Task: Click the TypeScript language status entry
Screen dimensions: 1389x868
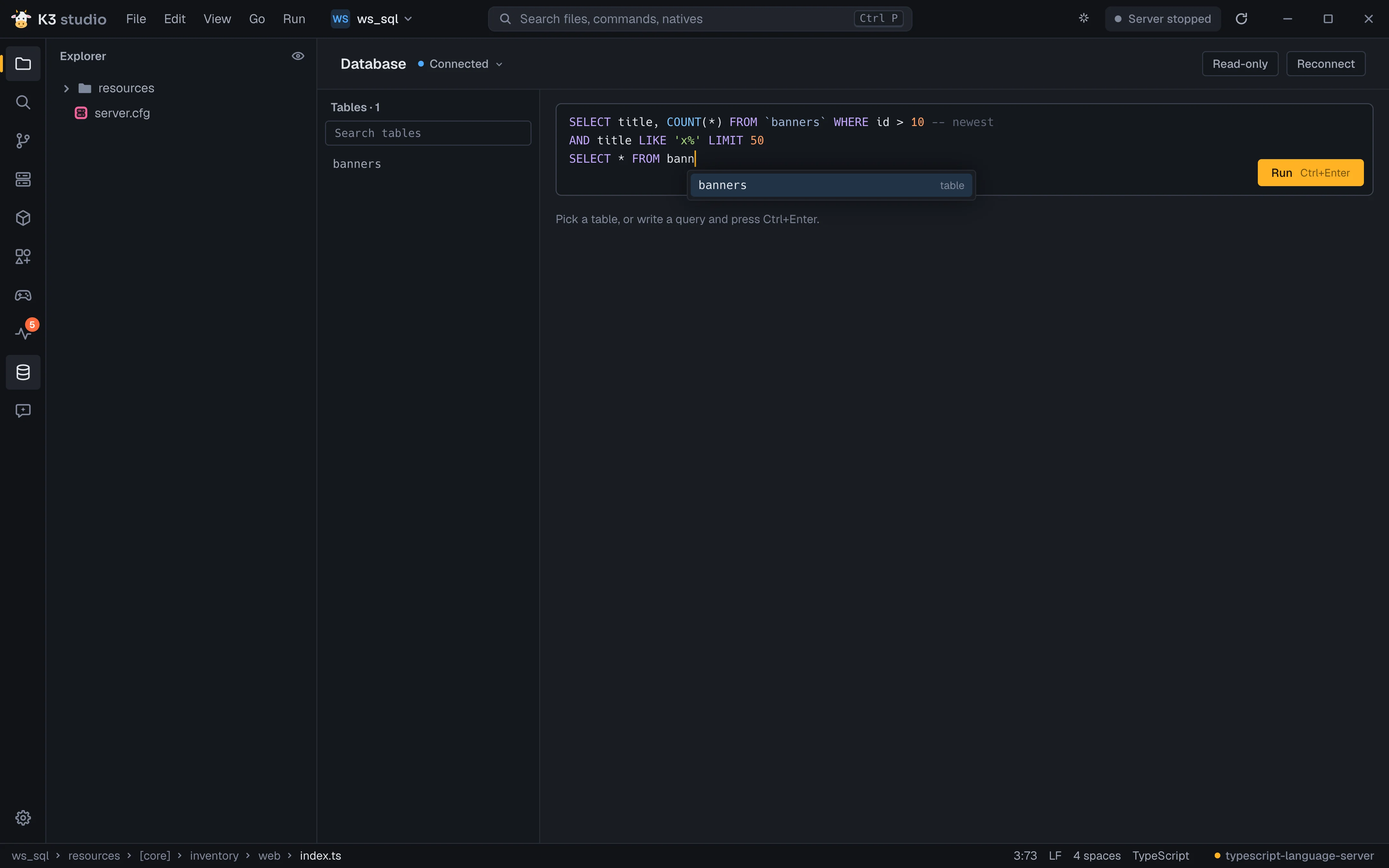Action: pyautogui.click(x=1161, y=855)
